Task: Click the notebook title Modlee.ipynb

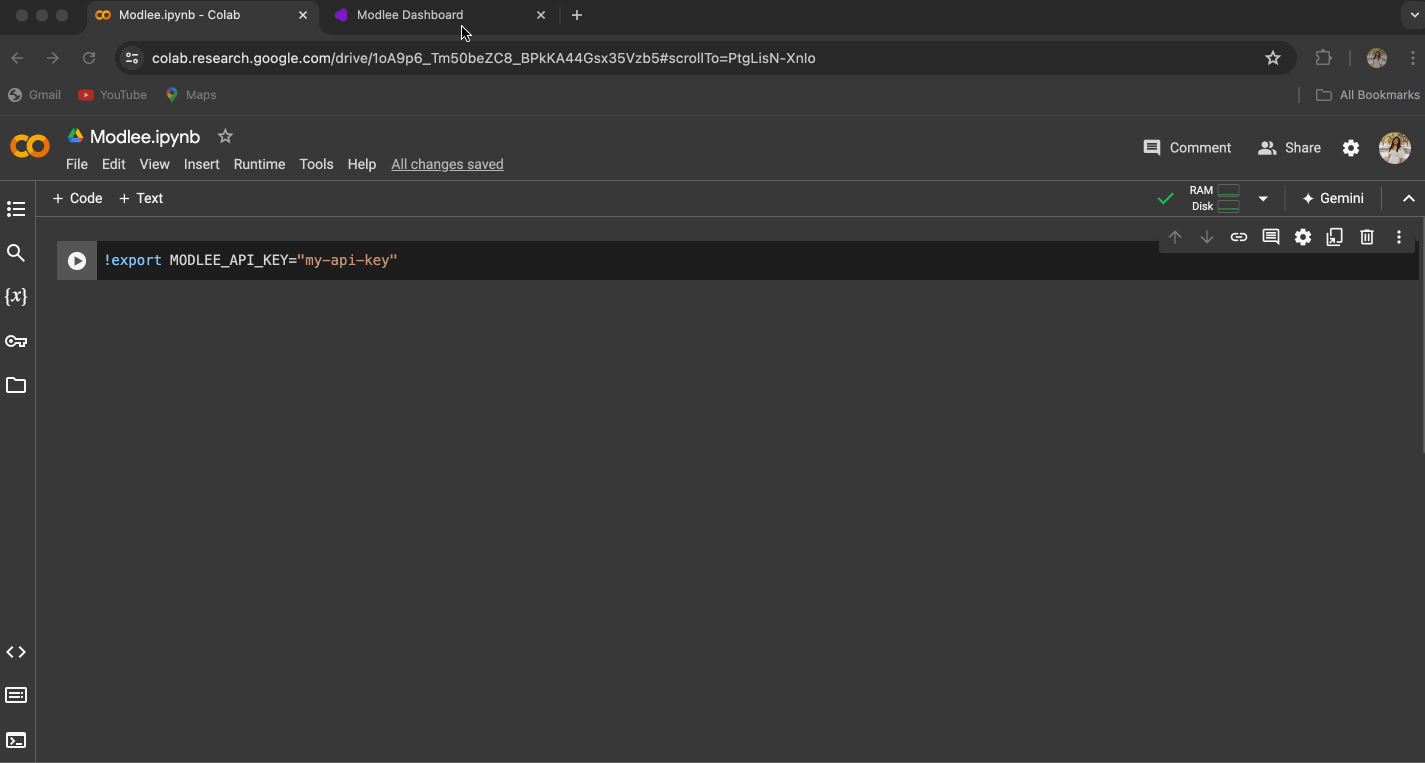Action: [145, 137]
